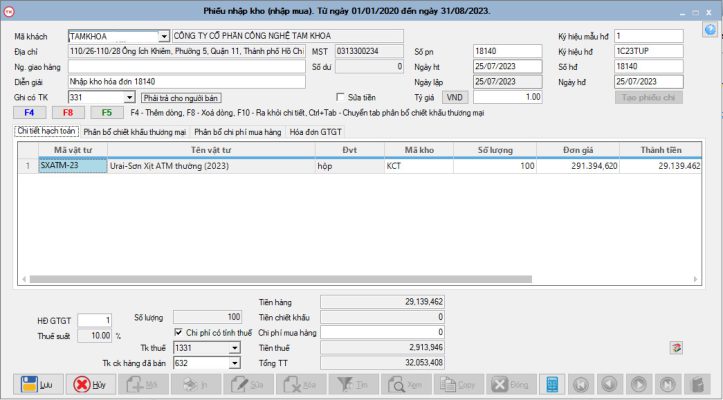Click the Xem (preview) toolbar button
The image size is (723, 400).
[x=406, y=384]
